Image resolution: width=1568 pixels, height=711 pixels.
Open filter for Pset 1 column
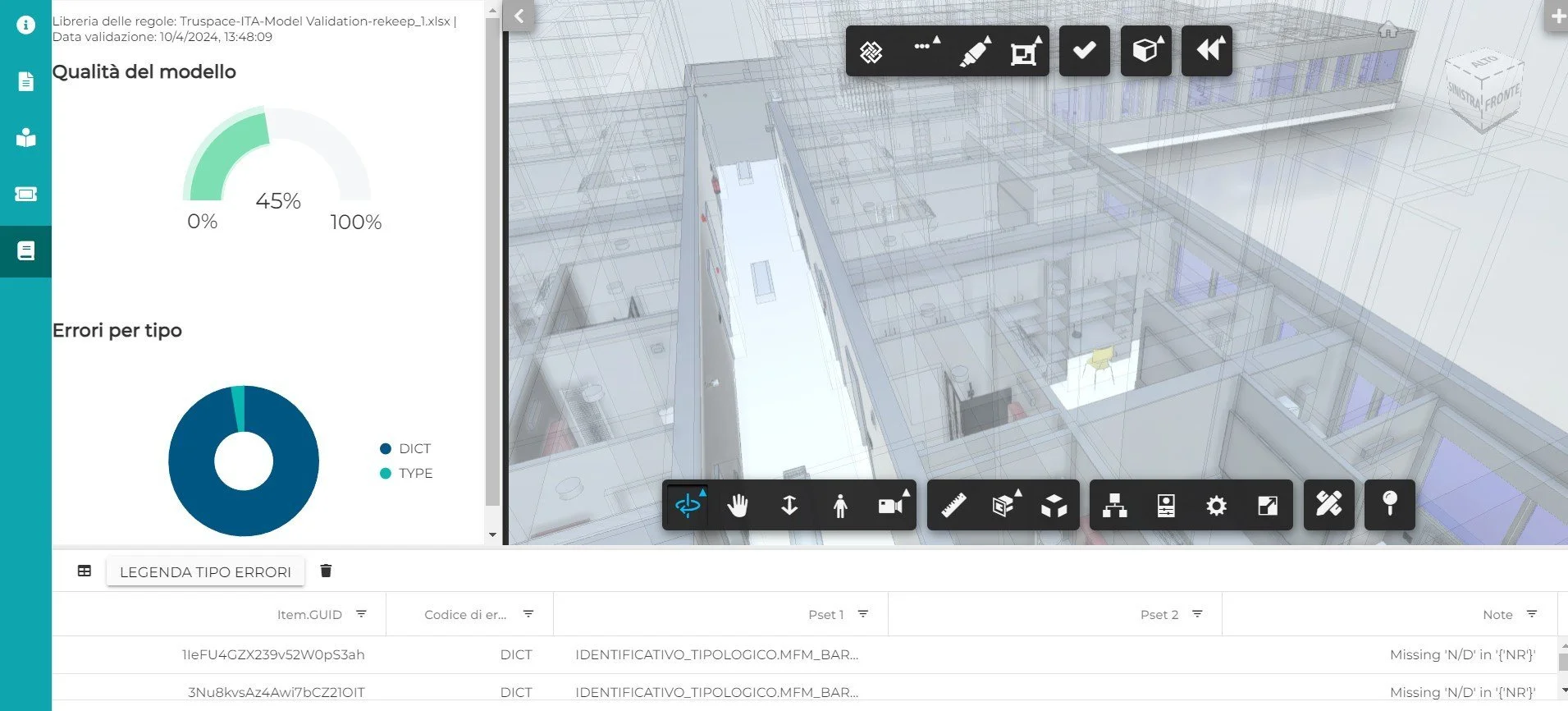pos(863,614)
